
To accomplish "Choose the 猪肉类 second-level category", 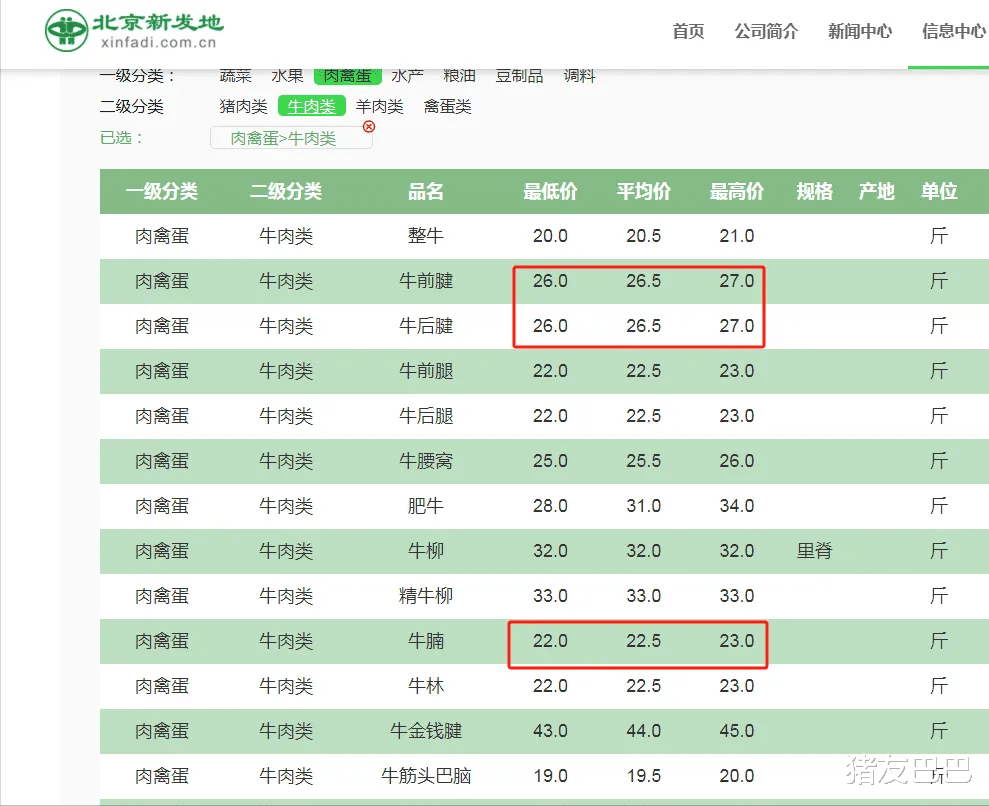I will [243, 106].
